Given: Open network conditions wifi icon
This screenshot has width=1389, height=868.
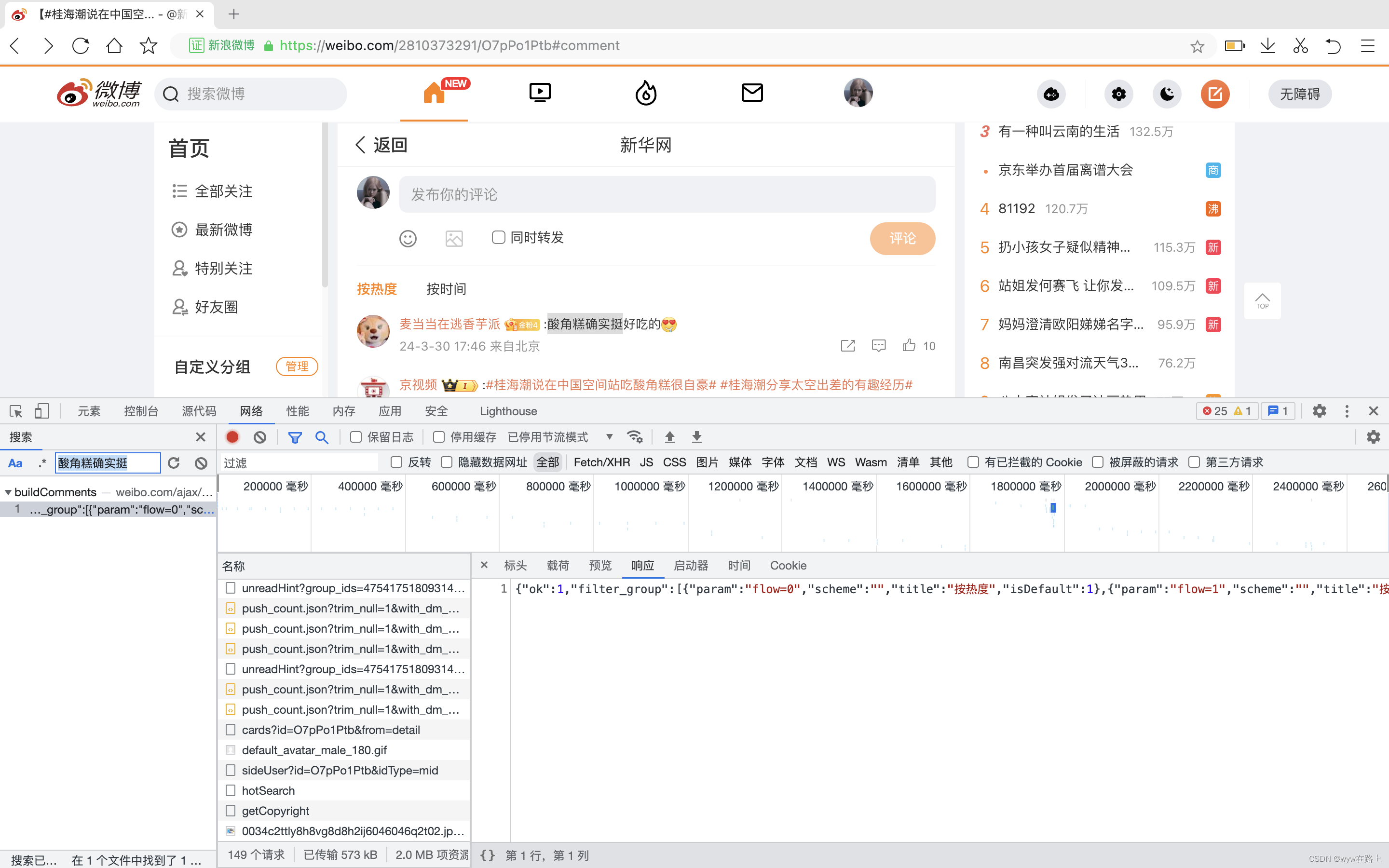Looking at the screenshot, I should 634,437.
